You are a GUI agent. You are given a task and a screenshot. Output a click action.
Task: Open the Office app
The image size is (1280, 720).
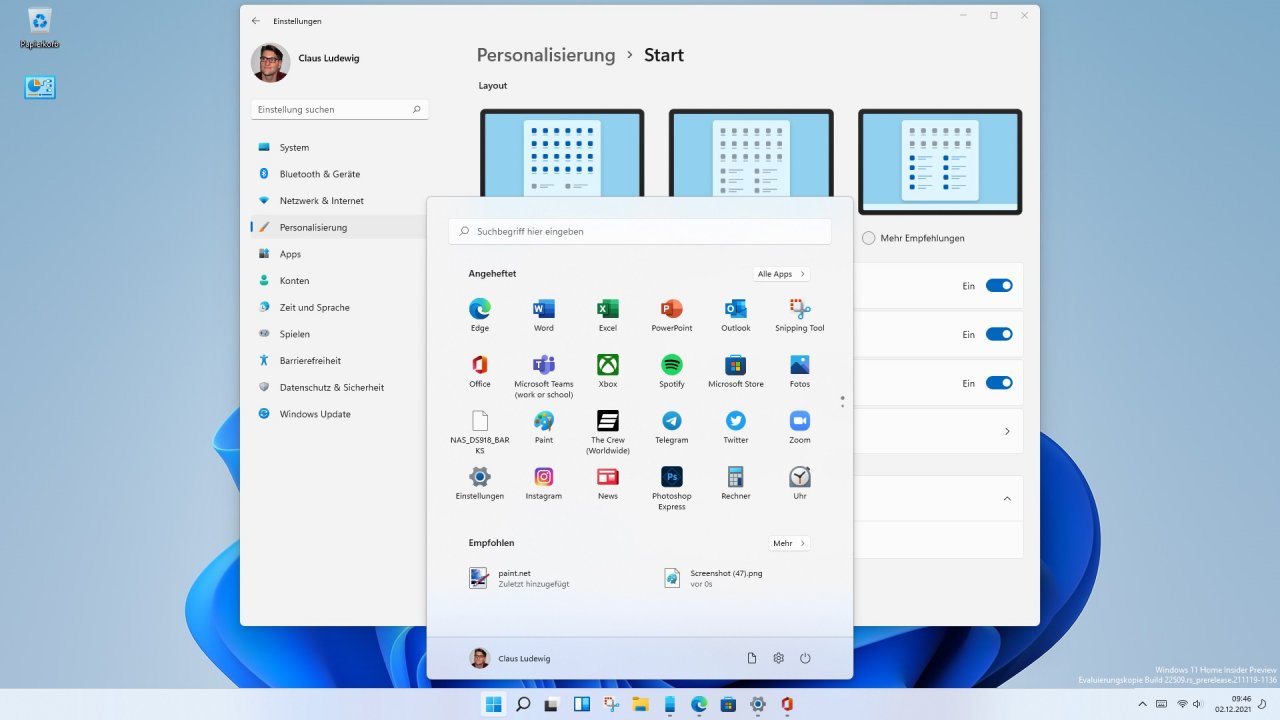pos(480,370)
